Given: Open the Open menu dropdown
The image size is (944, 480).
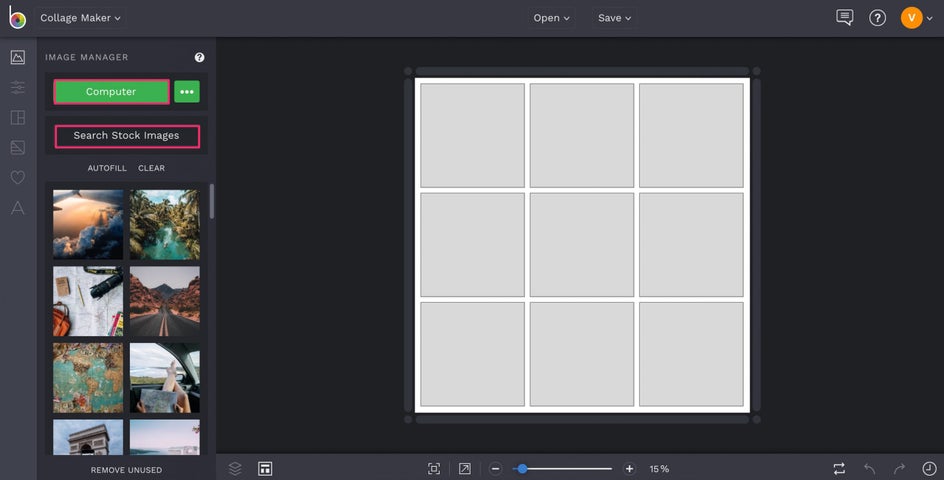Looking at the screenshot, I should click(551, 18).
